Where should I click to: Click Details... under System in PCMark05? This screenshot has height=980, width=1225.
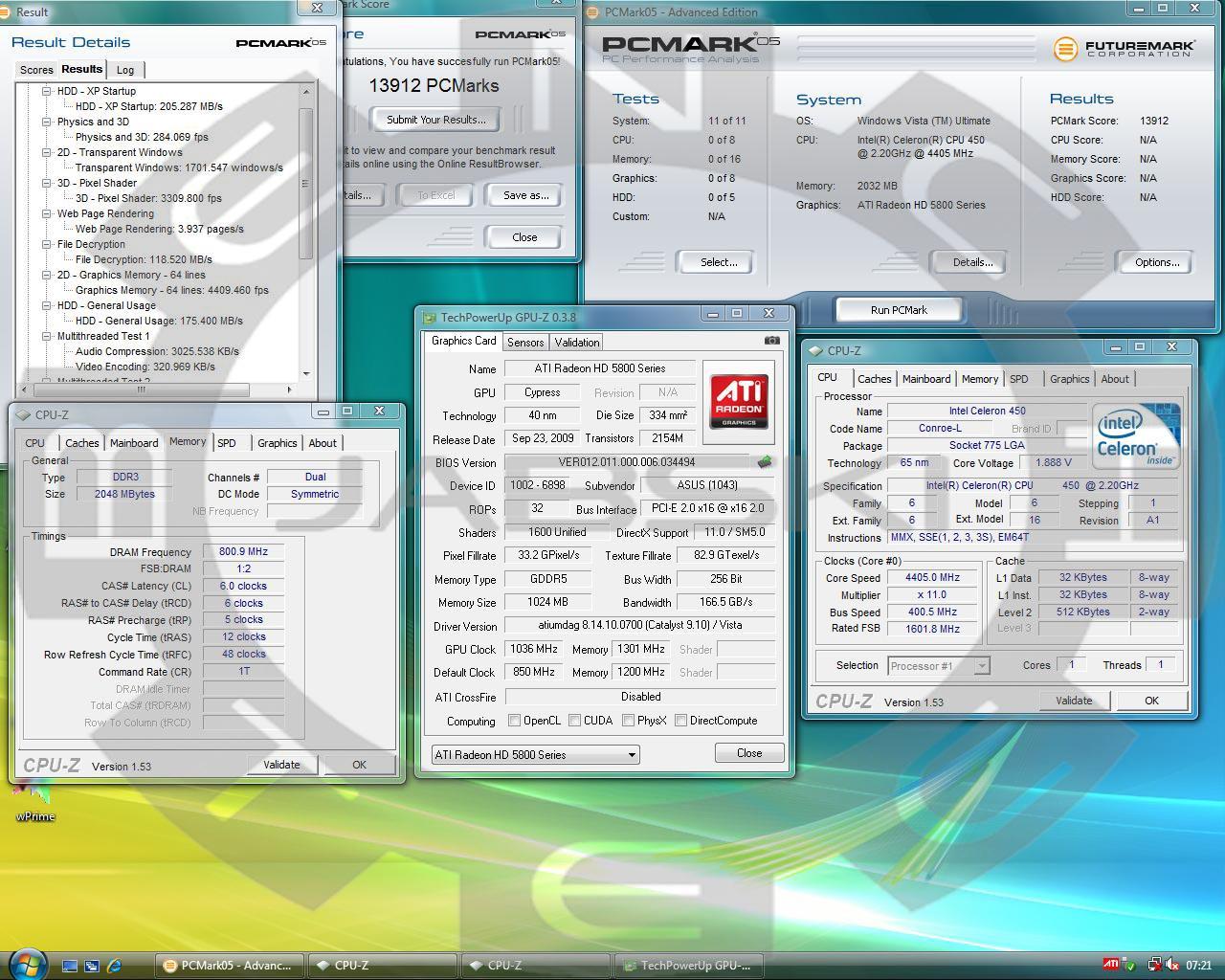[x=972, y=262]
